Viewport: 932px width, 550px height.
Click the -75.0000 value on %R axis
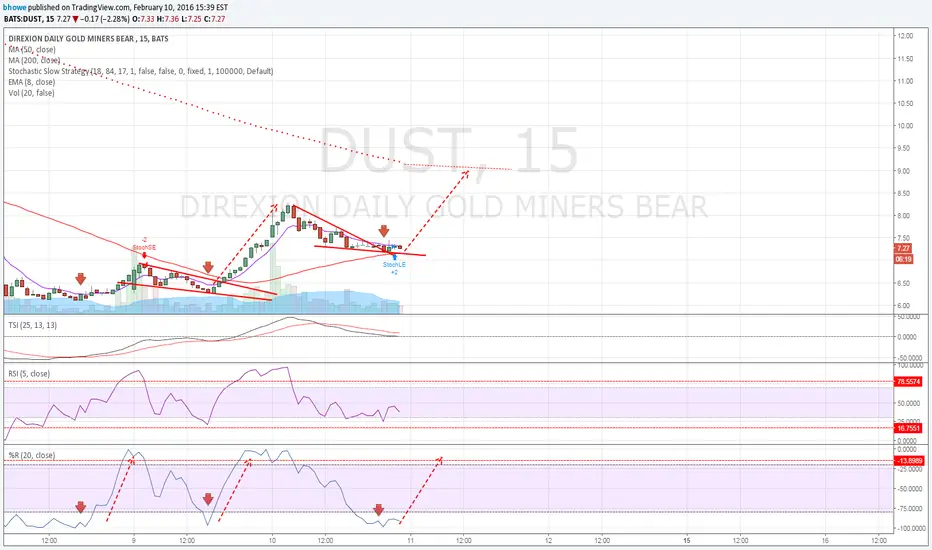click(910, 508)
